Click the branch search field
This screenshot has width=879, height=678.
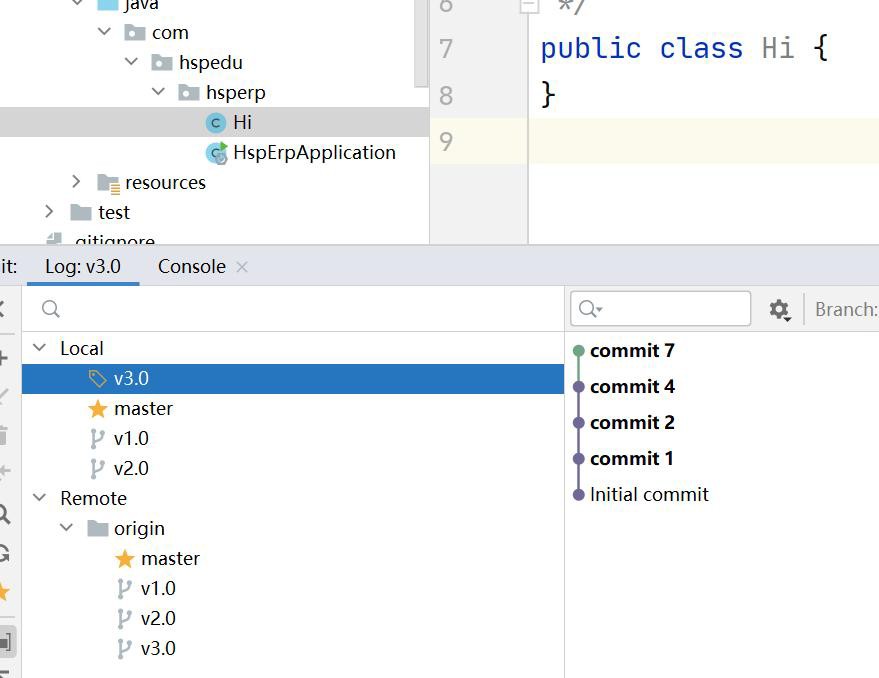click(x=300, y=309)
